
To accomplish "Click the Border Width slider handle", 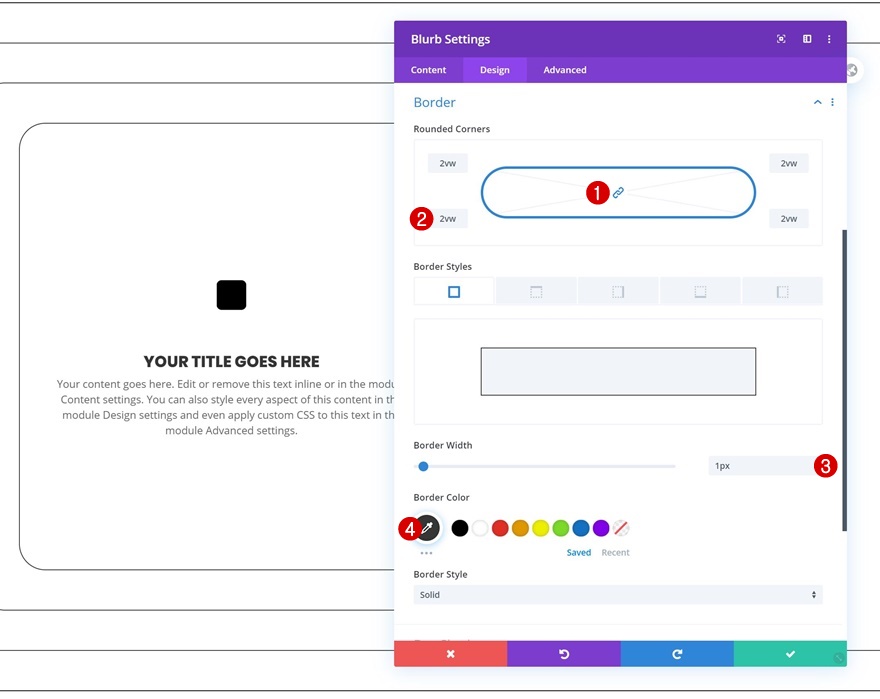I will click(424, 466).
